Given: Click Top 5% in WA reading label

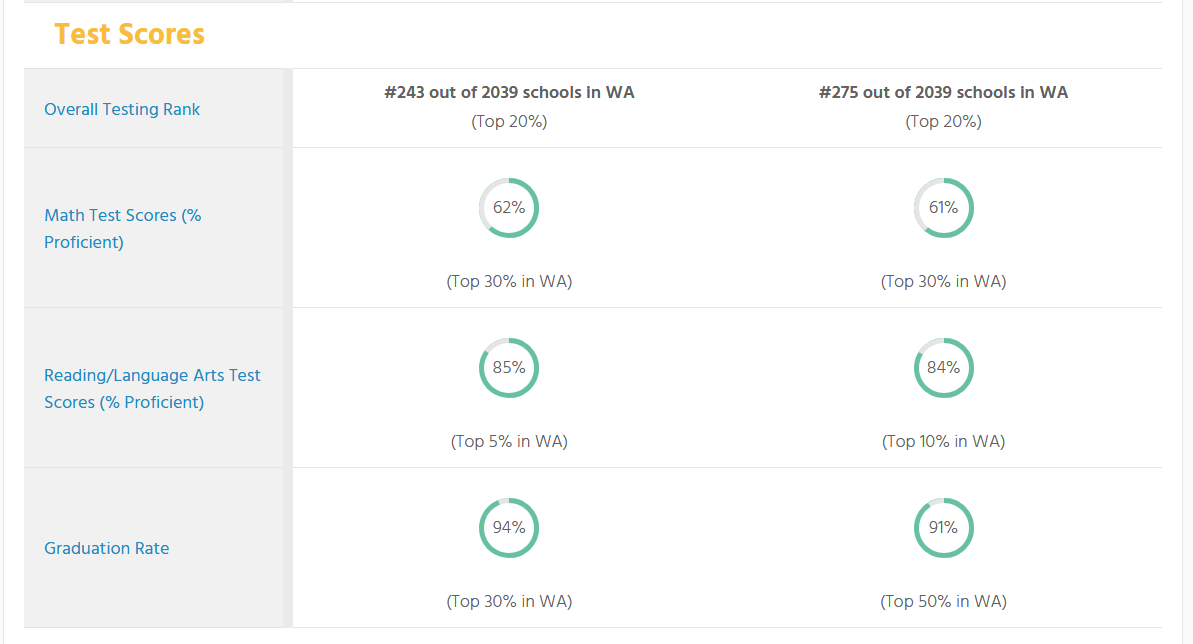Looking at the screenshot, I should pyautogui.click(x=509, y=442).
